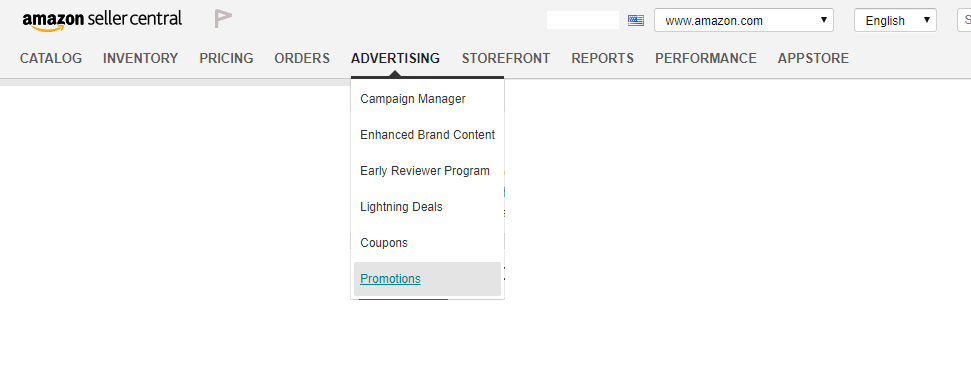The height and width of the screenshot is (369, 971).
Task: Click the ADVERTISING menu header
Action: (x=396, y=58)
